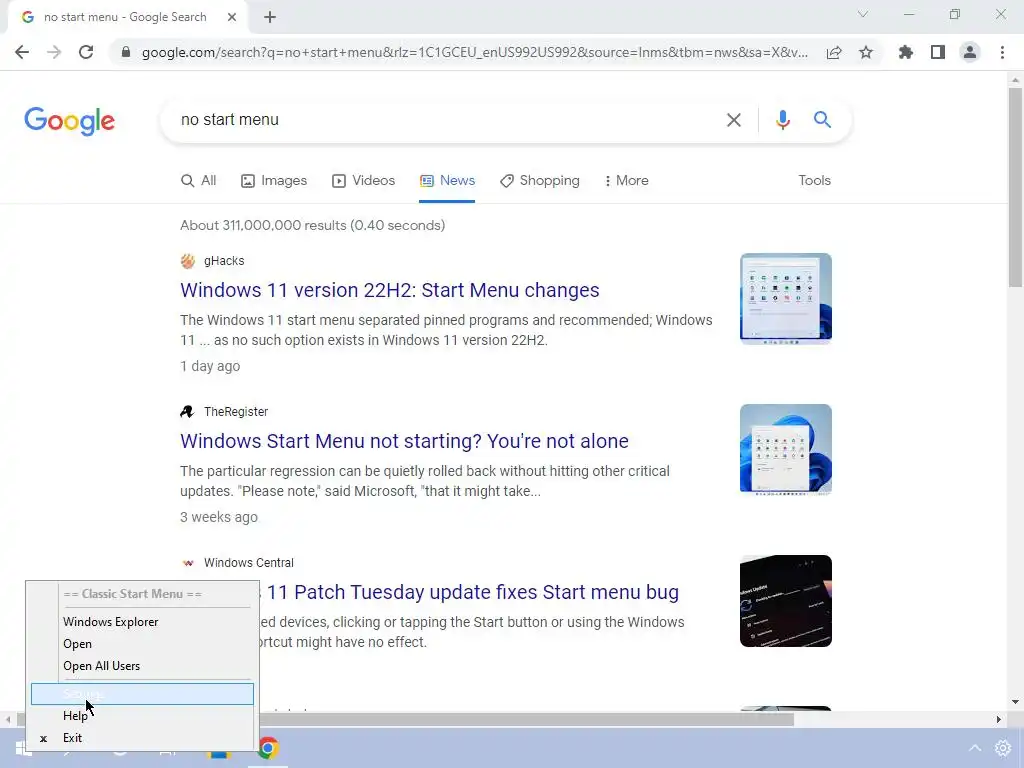
Task: Click the forward navigation arrow
Action: tap(54, 52)
